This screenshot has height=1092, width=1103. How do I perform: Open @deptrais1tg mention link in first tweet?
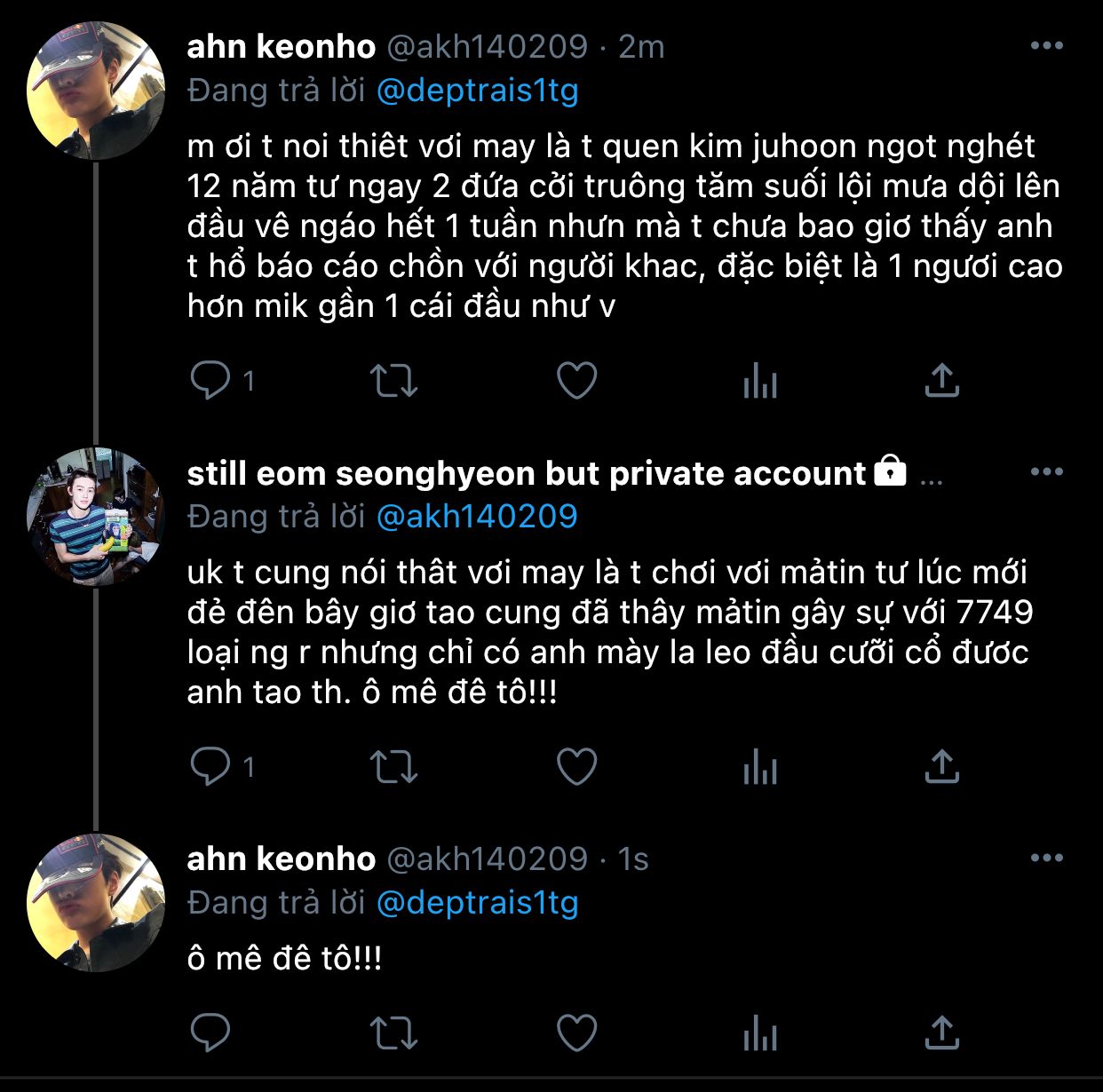[x=477, y=91]
